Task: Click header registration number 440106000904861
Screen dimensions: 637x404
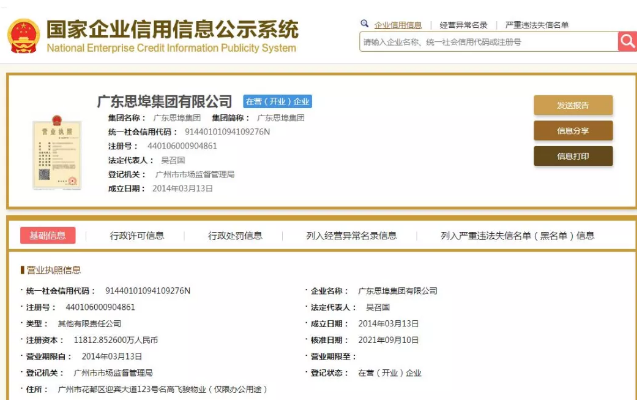Action: pos(182,146)
